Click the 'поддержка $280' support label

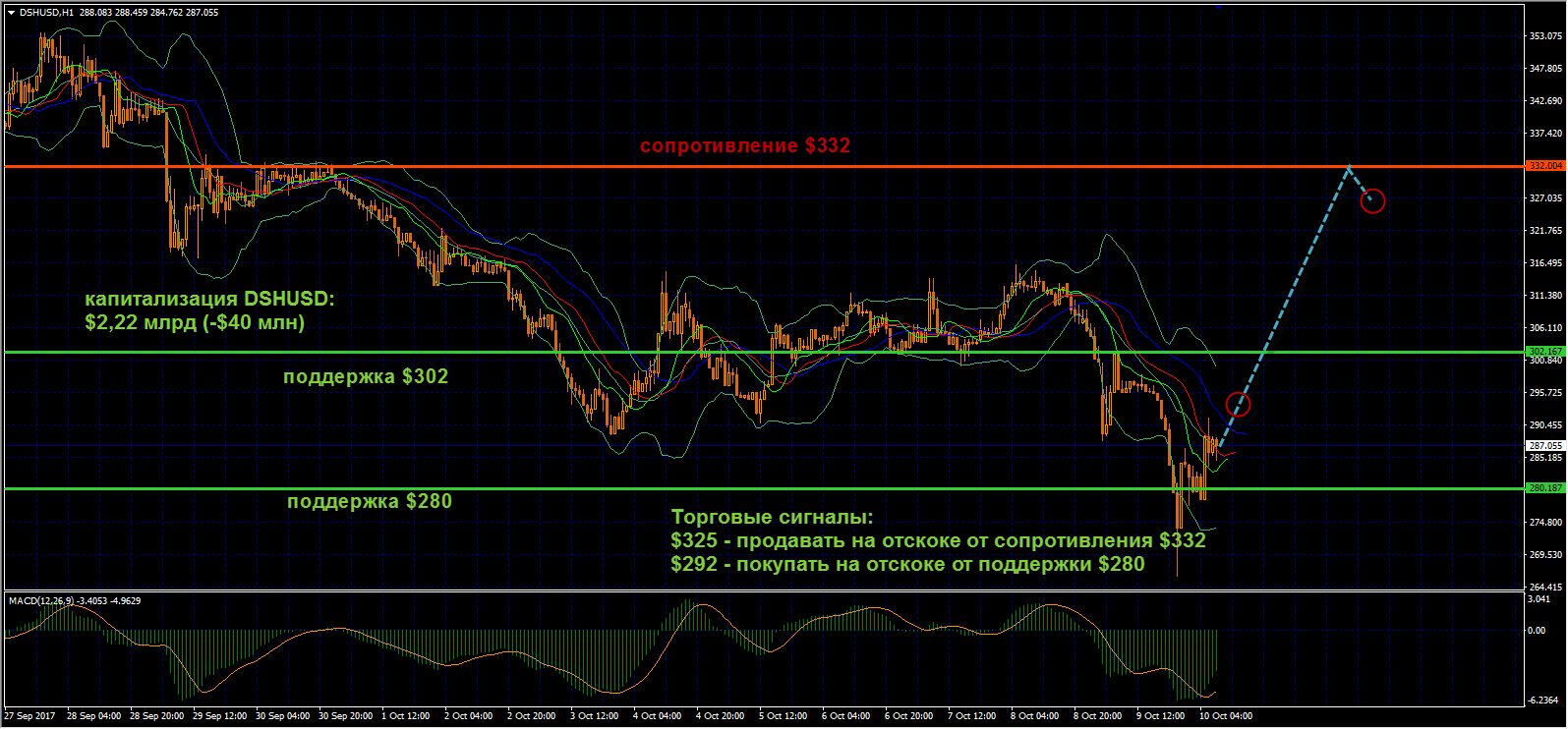click(369, 502)
